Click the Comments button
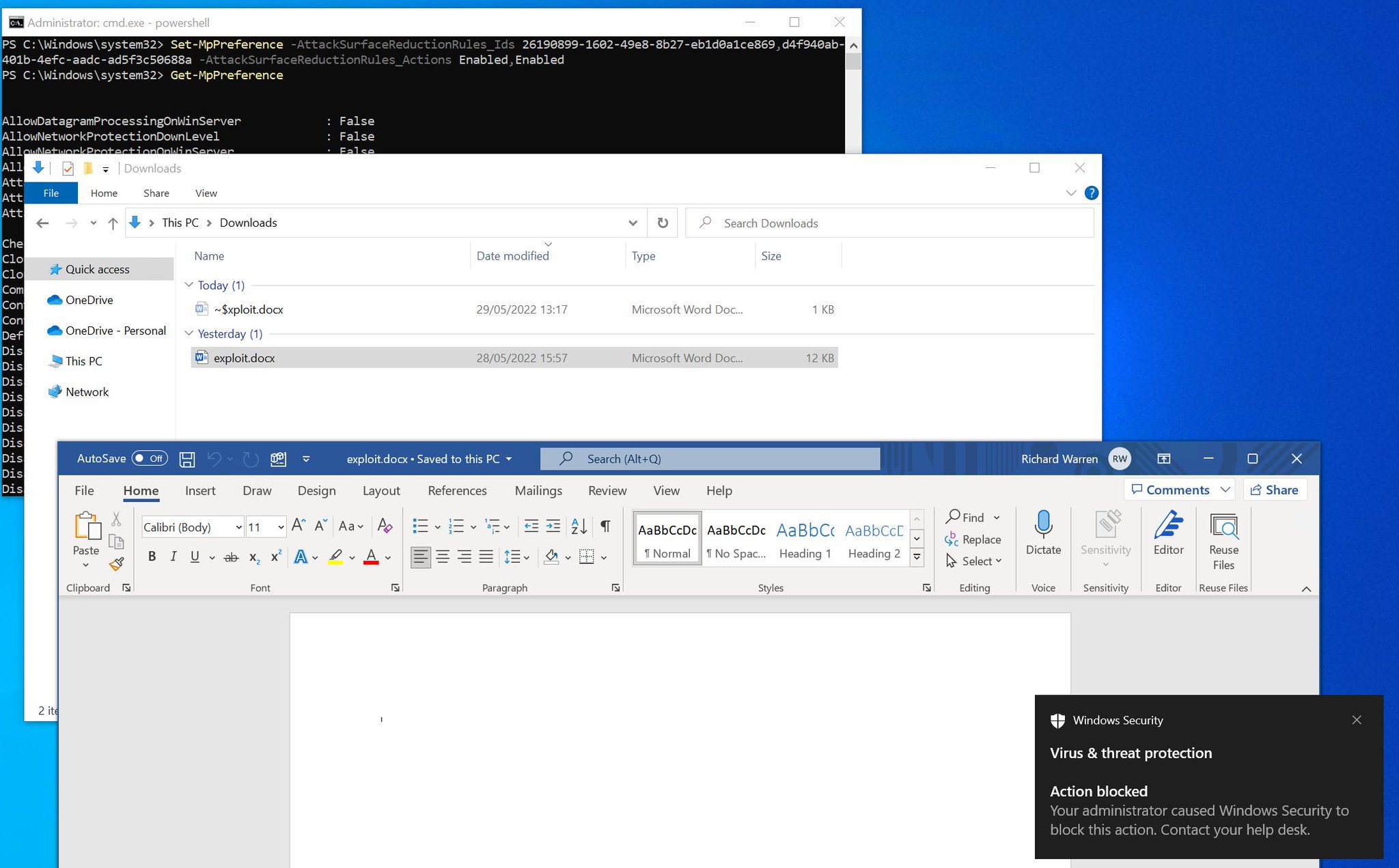Screen dimensions: 1399x868 [x=1170, y=490]
